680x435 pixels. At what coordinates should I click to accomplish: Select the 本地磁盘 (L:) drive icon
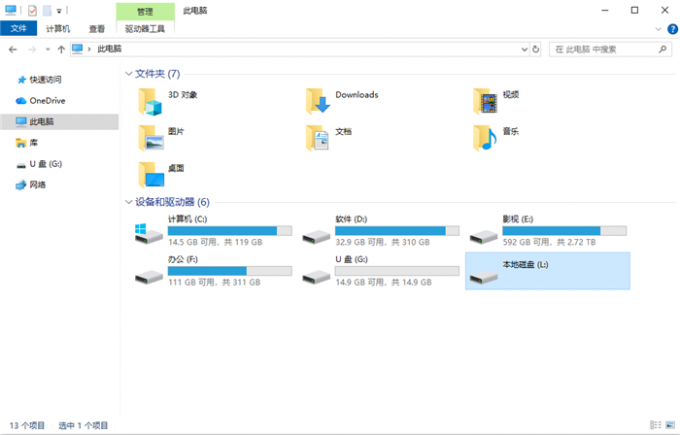484,277
